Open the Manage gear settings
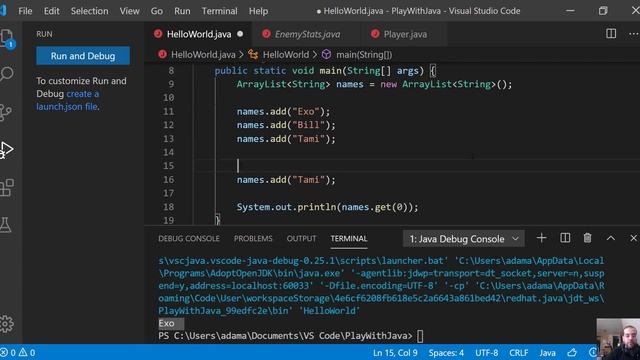This screenshot has height=360, width=640. (x=7, y=324)
